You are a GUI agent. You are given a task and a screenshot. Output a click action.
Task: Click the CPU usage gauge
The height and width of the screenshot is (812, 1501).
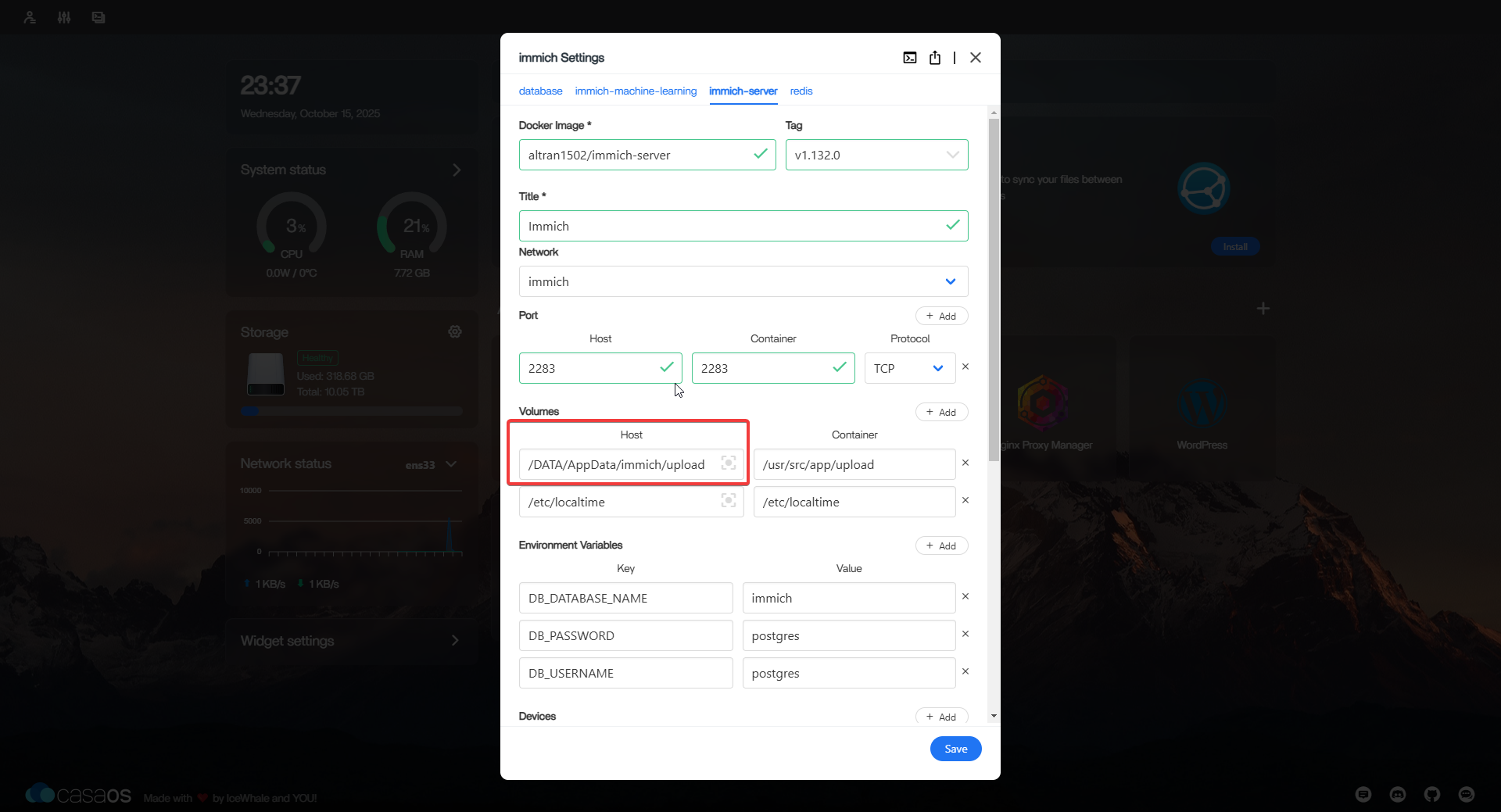pyautogui.click(x=292, y=227)
